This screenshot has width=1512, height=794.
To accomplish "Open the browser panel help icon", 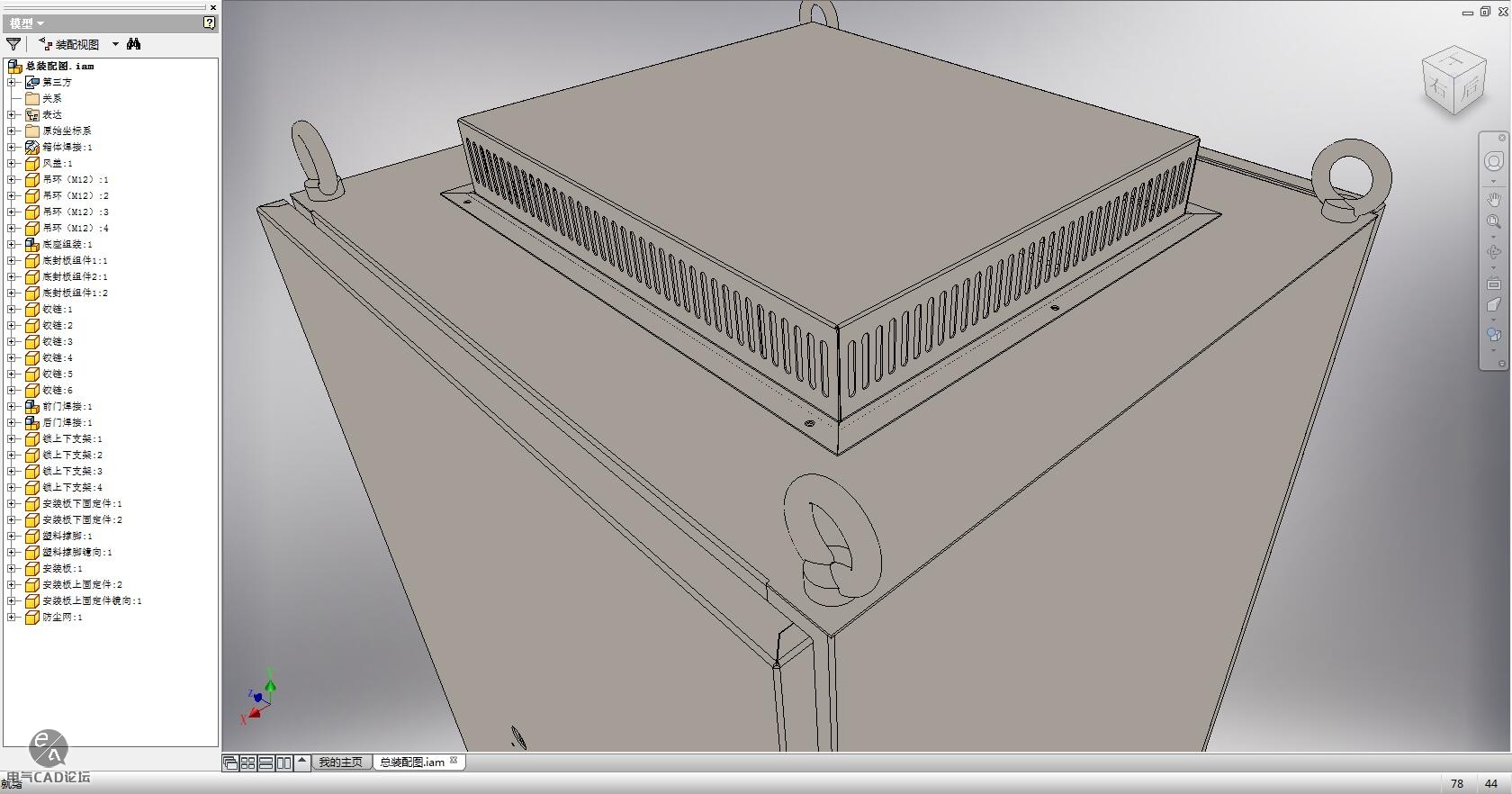I will coord(210,23).
